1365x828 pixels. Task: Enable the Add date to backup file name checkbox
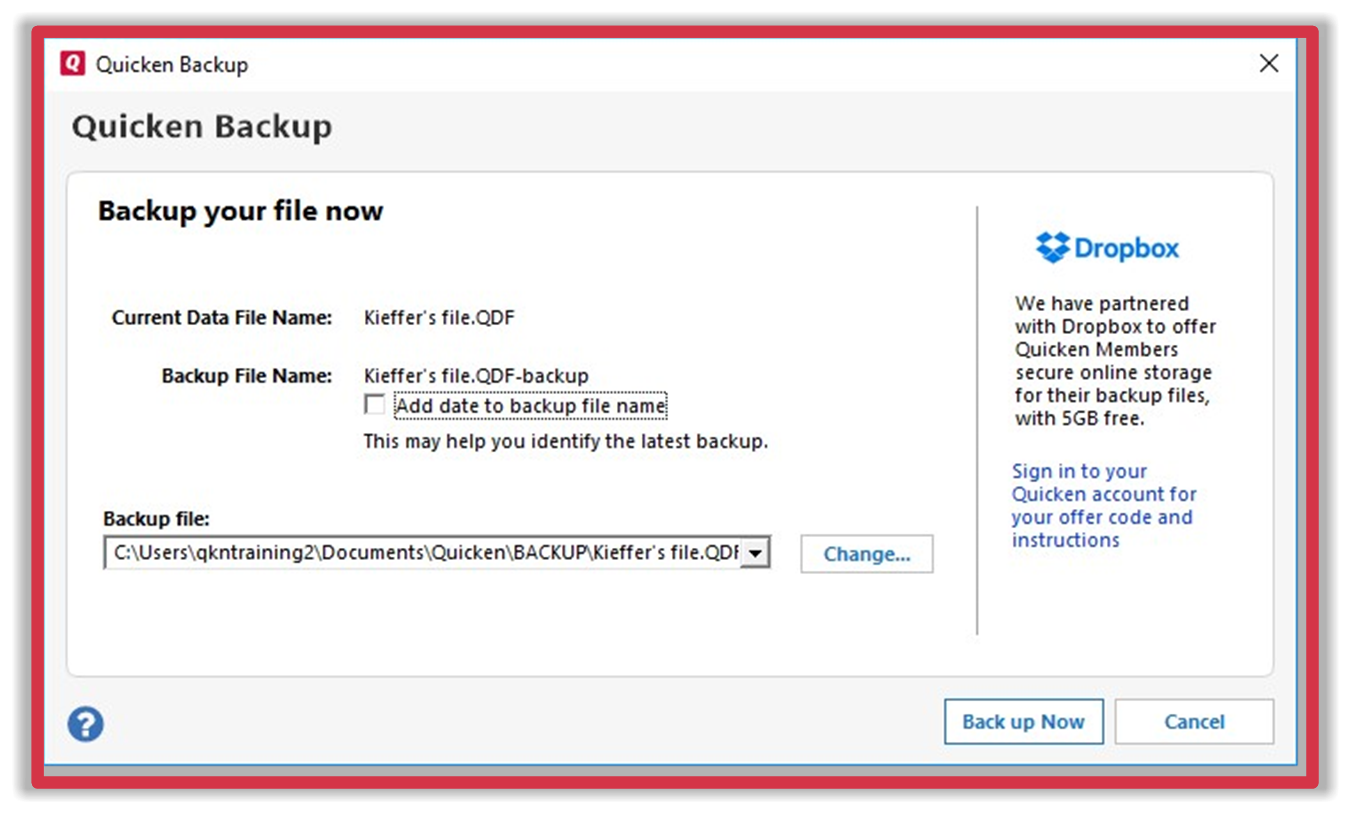pyautogui.click(x=375, y=406)
